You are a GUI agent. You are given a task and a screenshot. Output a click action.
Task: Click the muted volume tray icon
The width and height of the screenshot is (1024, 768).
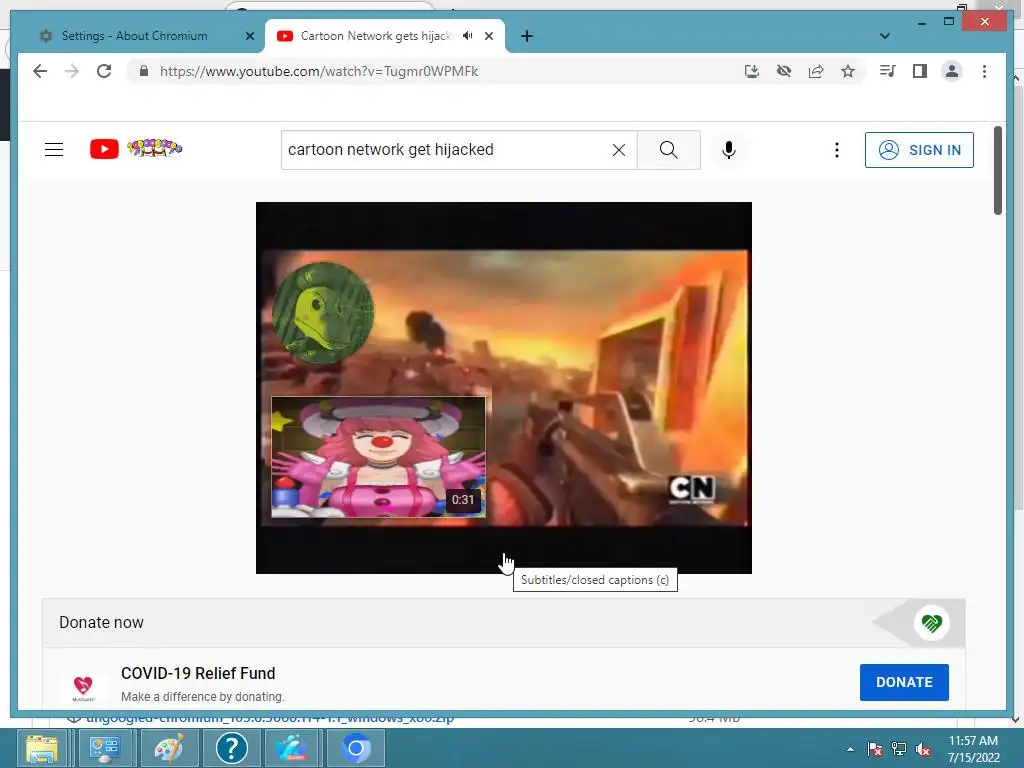click(923, 750)
